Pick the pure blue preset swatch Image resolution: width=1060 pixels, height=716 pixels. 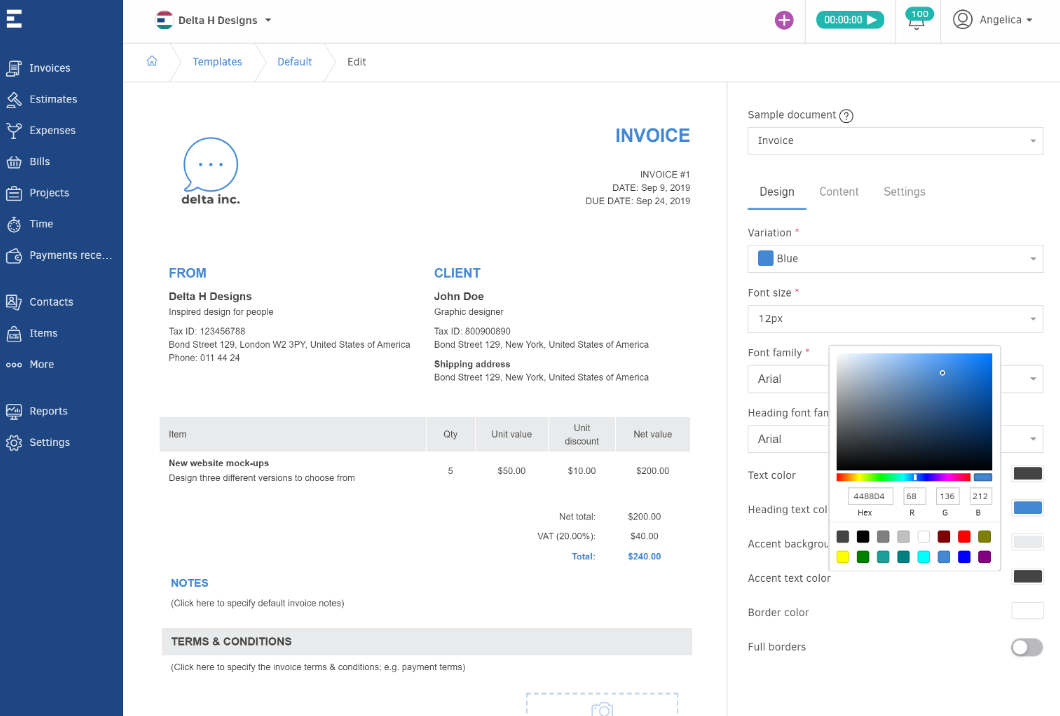pyautogui.click(x=964, y=557)
